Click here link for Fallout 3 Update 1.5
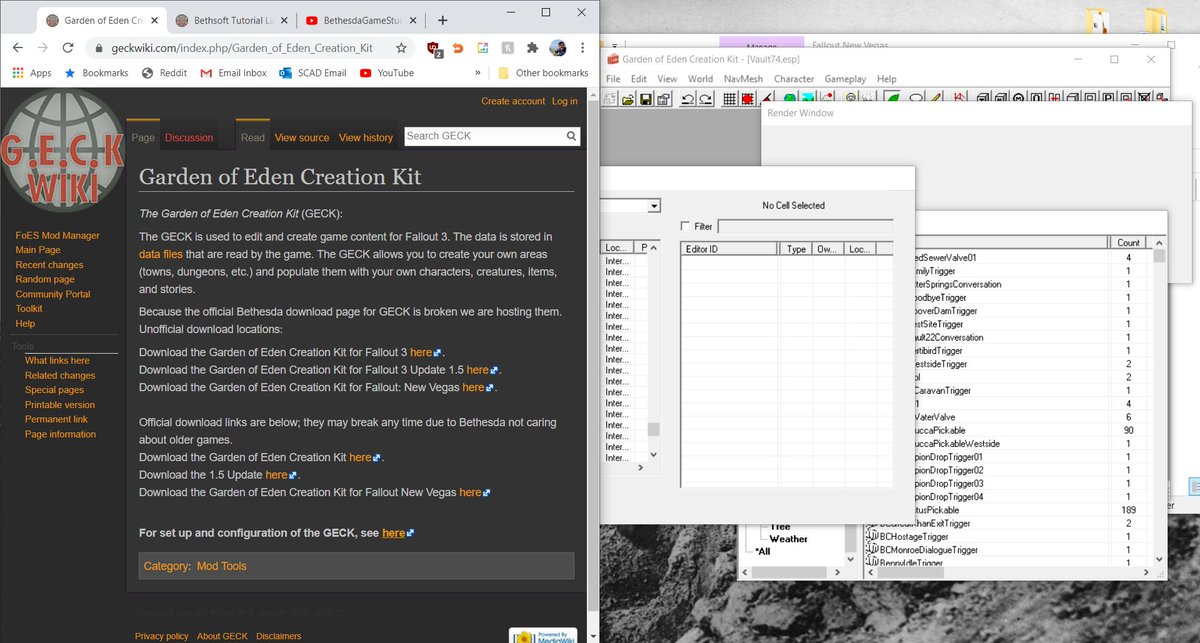 click(478, 370)
